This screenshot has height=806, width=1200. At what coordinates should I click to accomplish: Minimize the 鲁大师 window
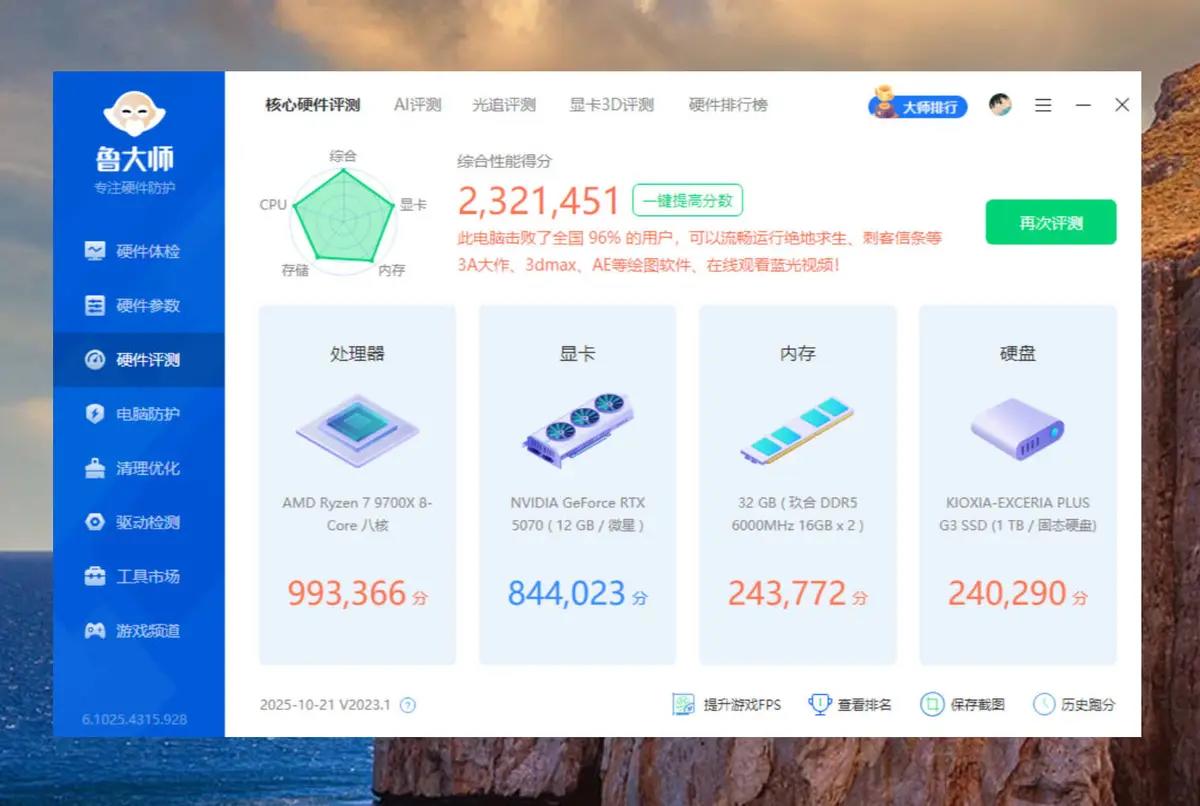pyautogui.click(x=1083, y=105)
